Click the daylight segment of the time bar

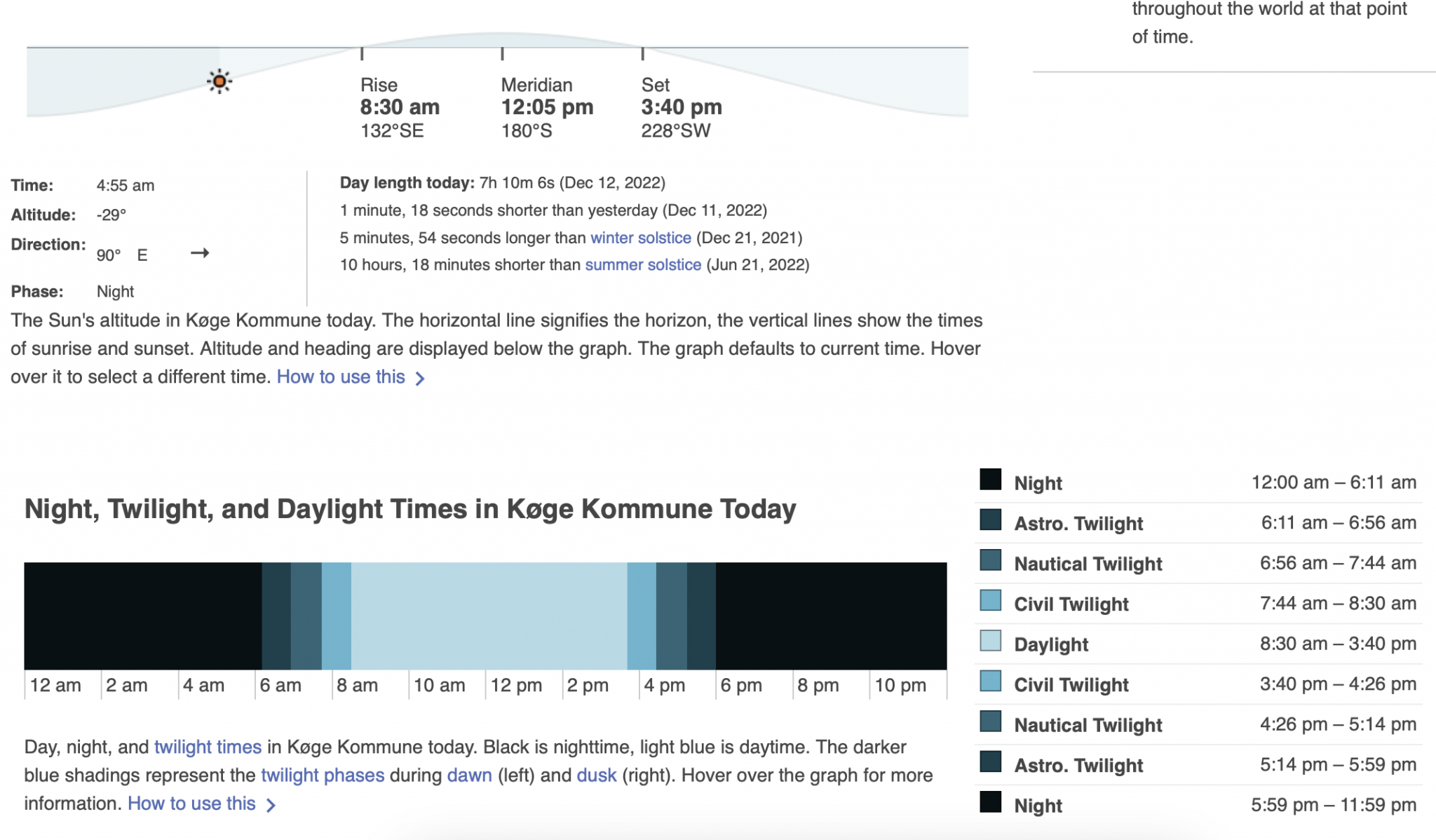pos(489,616)
